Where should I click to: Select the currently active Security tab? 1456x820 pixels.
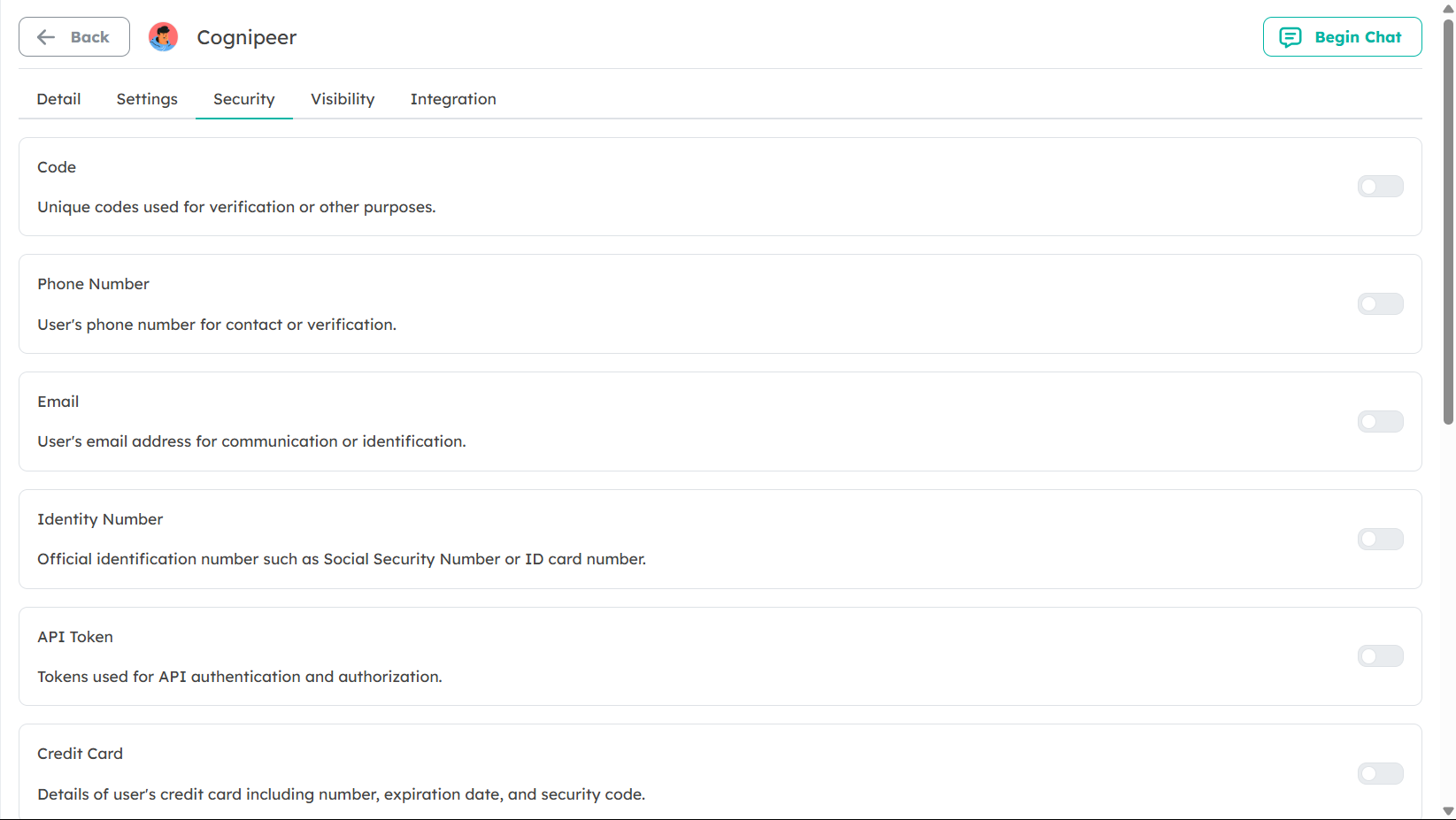(243, 99)
